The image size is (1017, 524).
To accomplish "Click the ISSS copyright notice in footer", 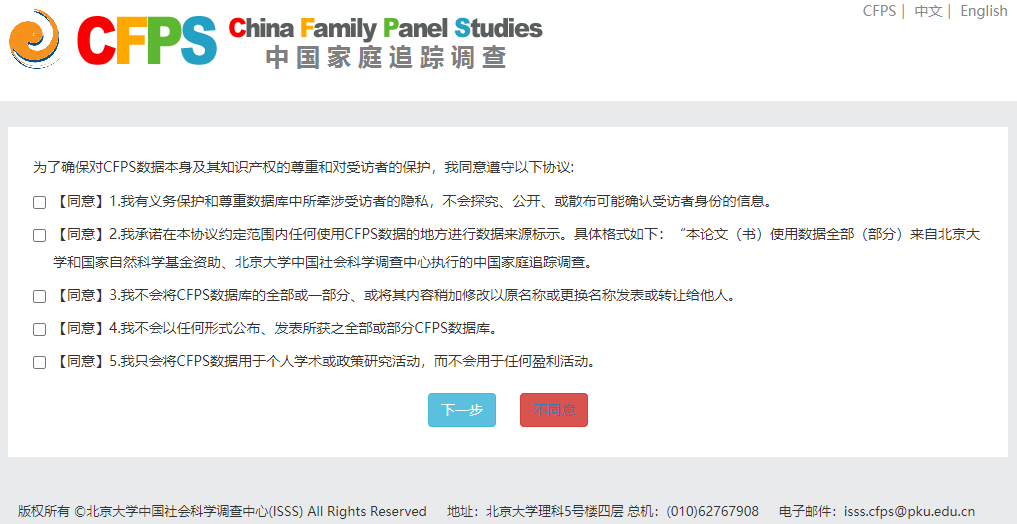I will click(x=222, y=511).
